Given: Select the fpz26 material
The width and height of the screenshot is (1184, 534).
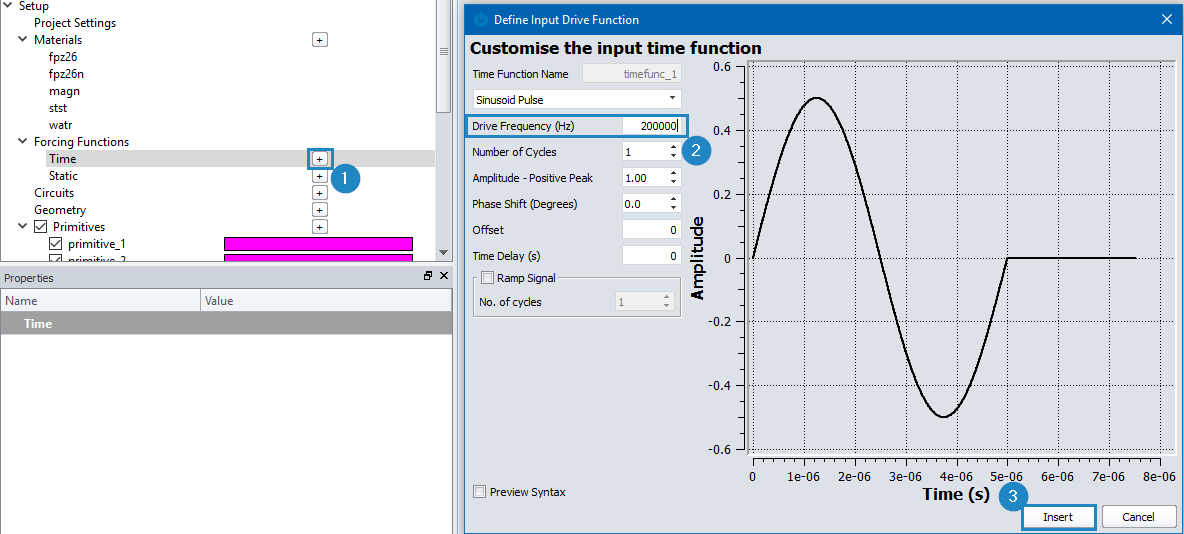Looking at the screenshot, I should [63, 57].
